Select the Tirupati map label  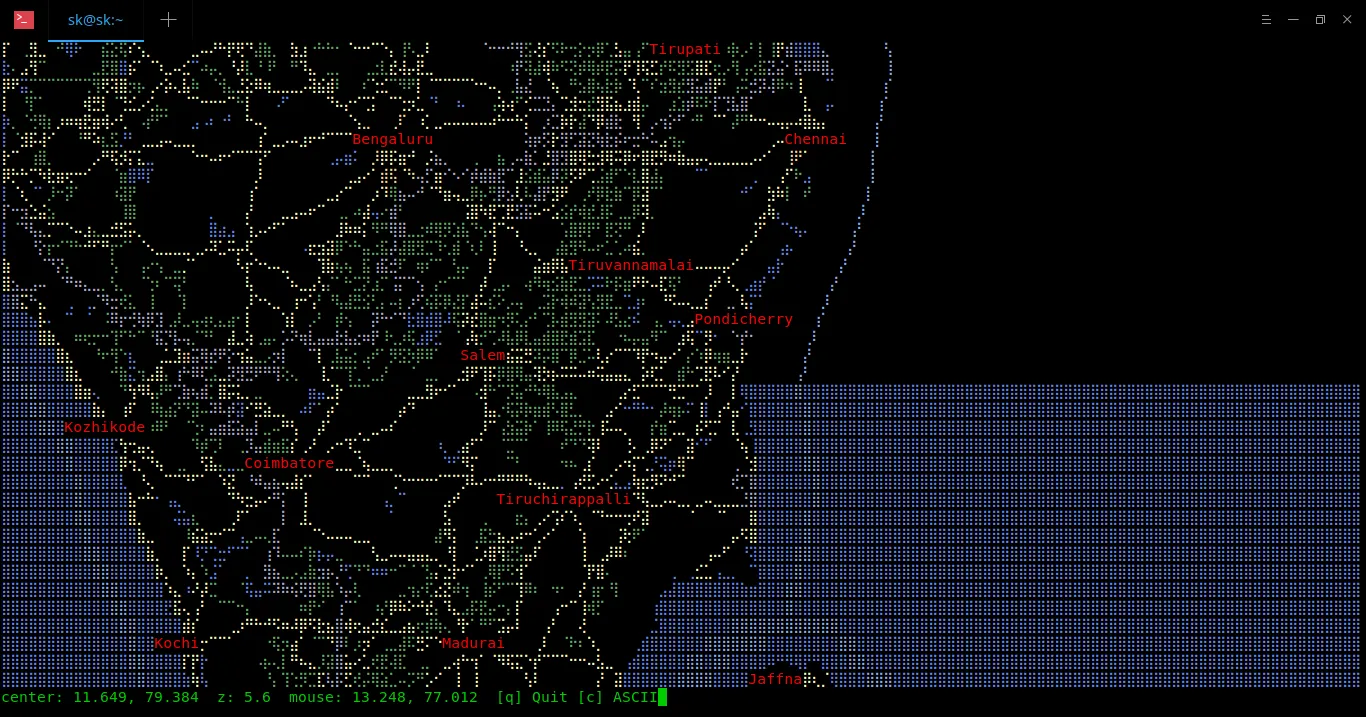click(685, 50)
